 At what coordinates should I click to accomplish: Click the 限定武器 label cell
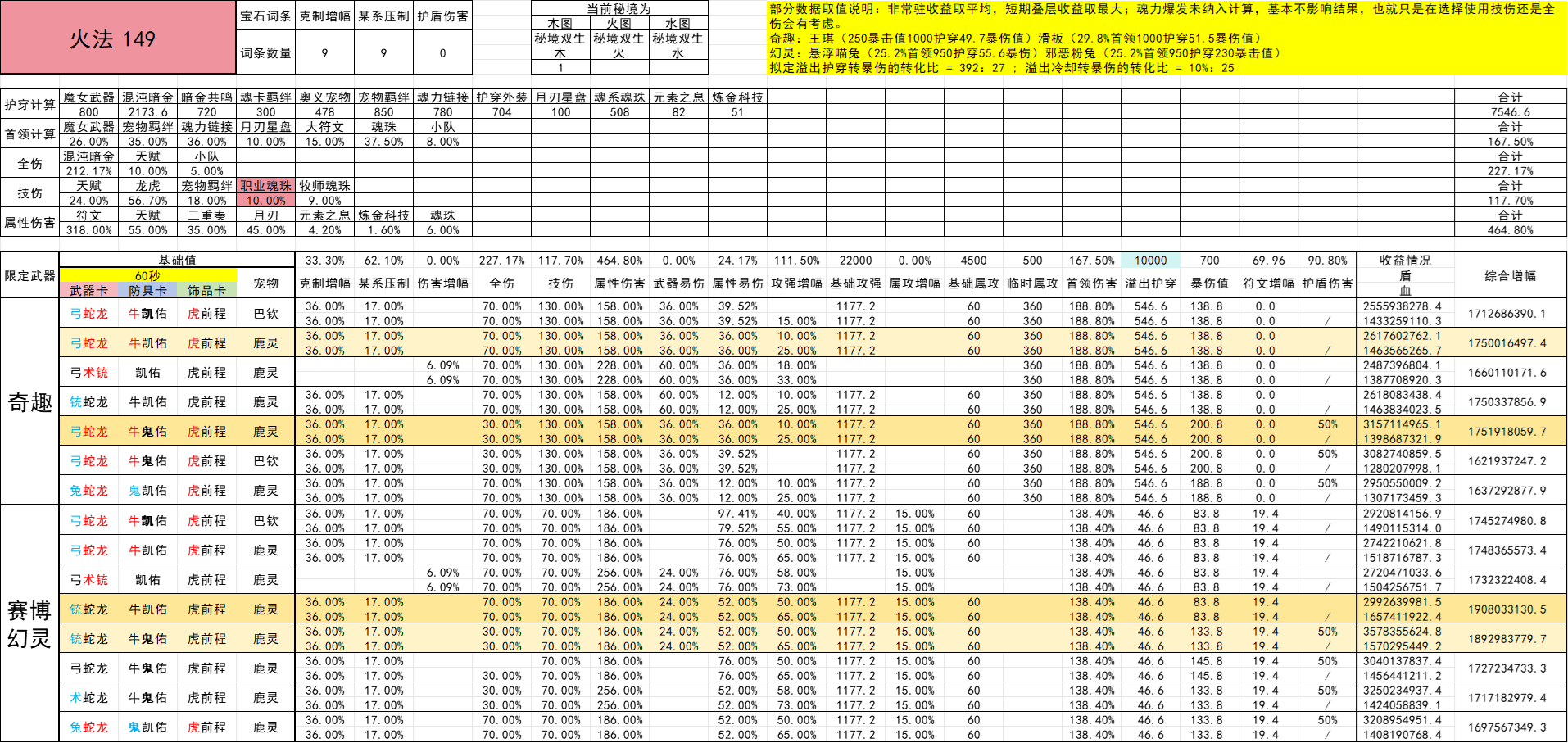pos(29,275)
